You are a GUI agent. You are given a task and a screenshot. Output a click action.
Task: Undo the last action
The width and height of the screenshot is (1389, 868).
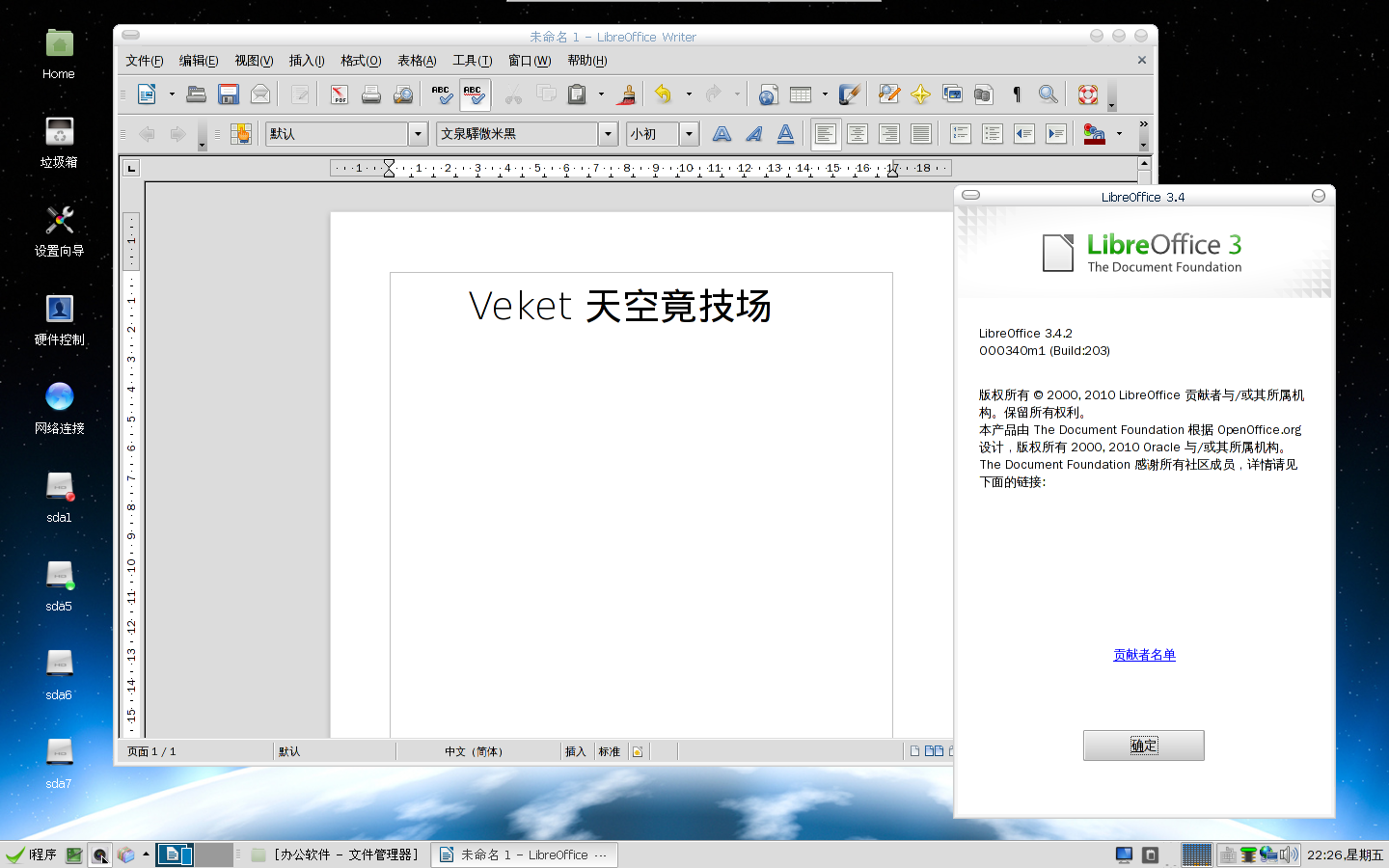click(664, 95)
